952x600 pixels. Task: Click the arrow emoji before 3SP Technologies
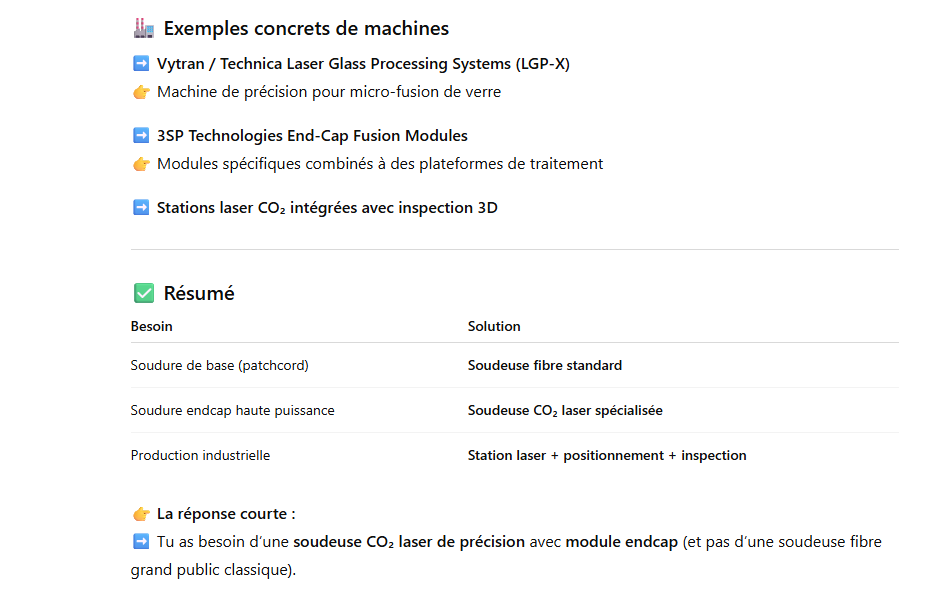[x=141, y=136]
